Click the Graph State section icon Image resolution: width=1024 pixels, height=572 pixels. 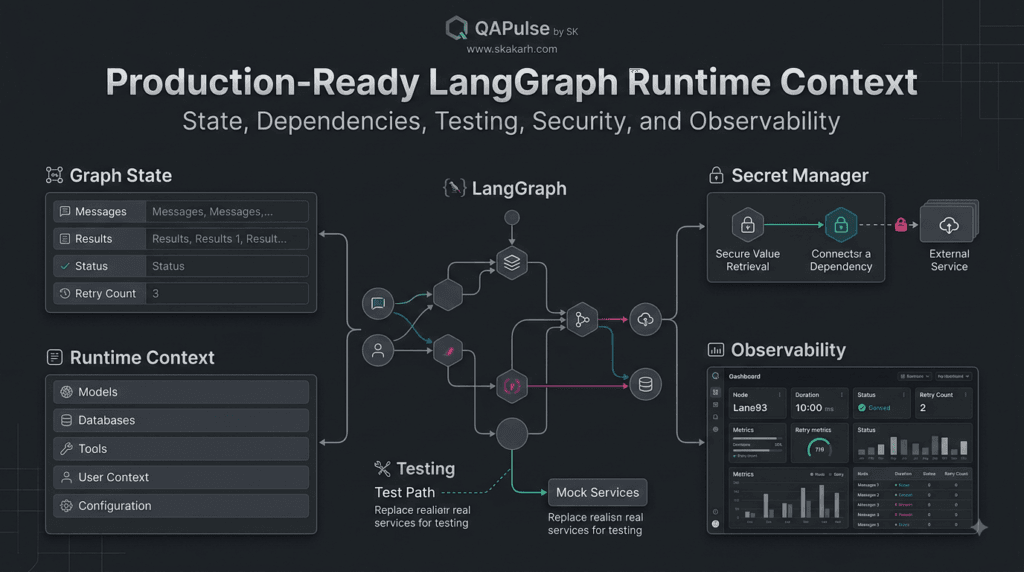tap(54, 175)
